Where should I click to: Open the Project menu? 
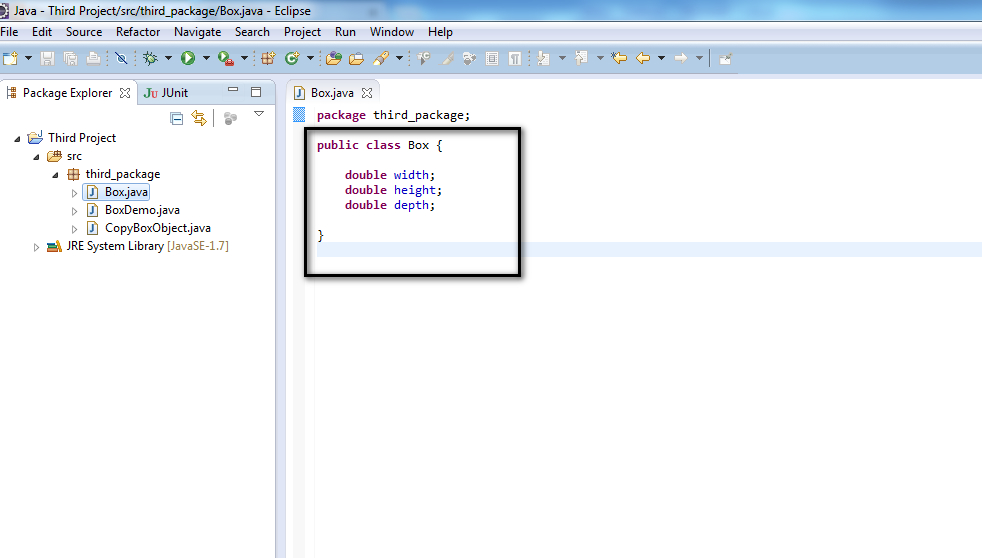point(302,32)
